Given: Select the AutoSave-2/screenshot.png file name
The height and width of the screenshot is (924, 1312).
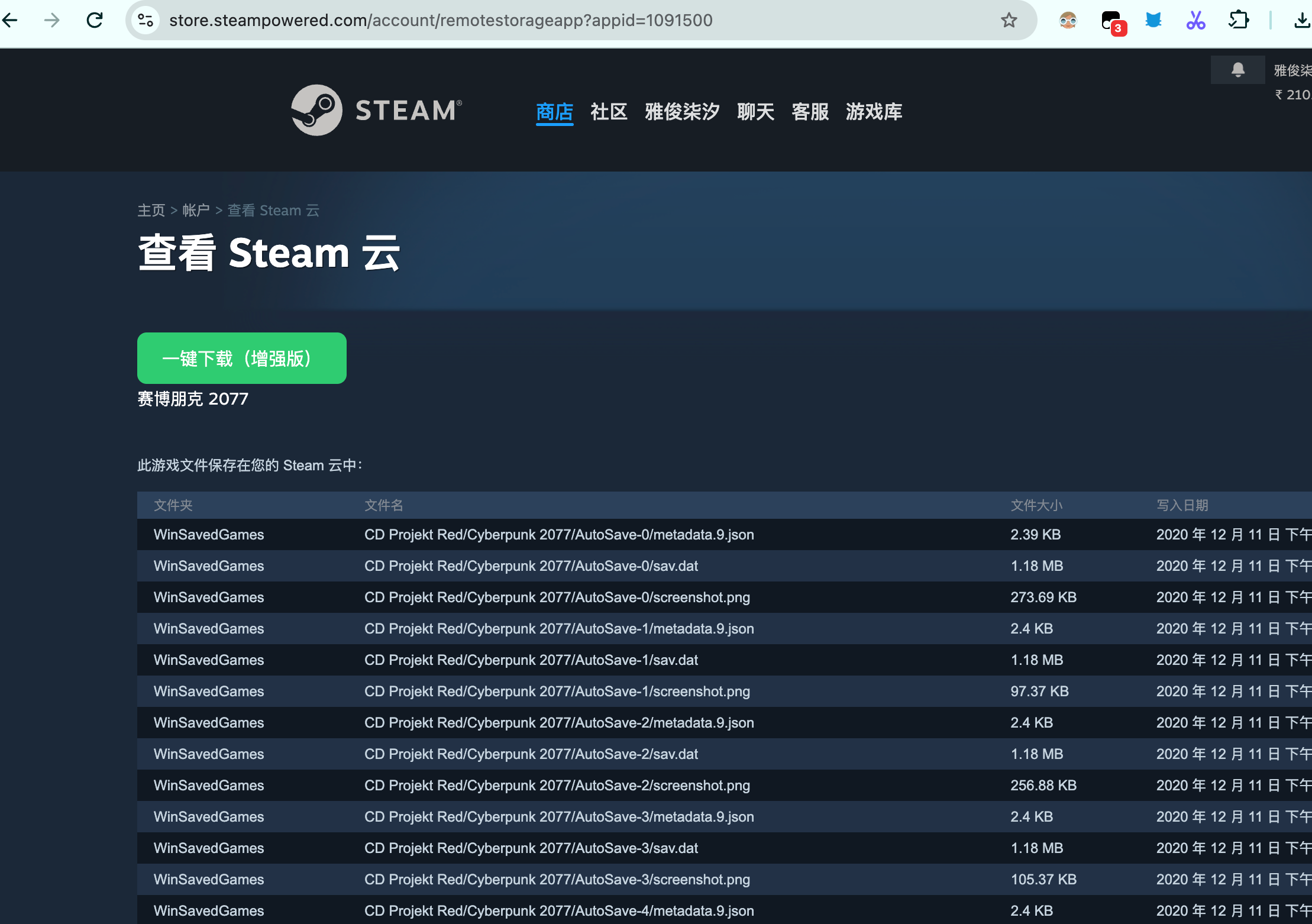Looking at the screenshot, I should point(557,786).
